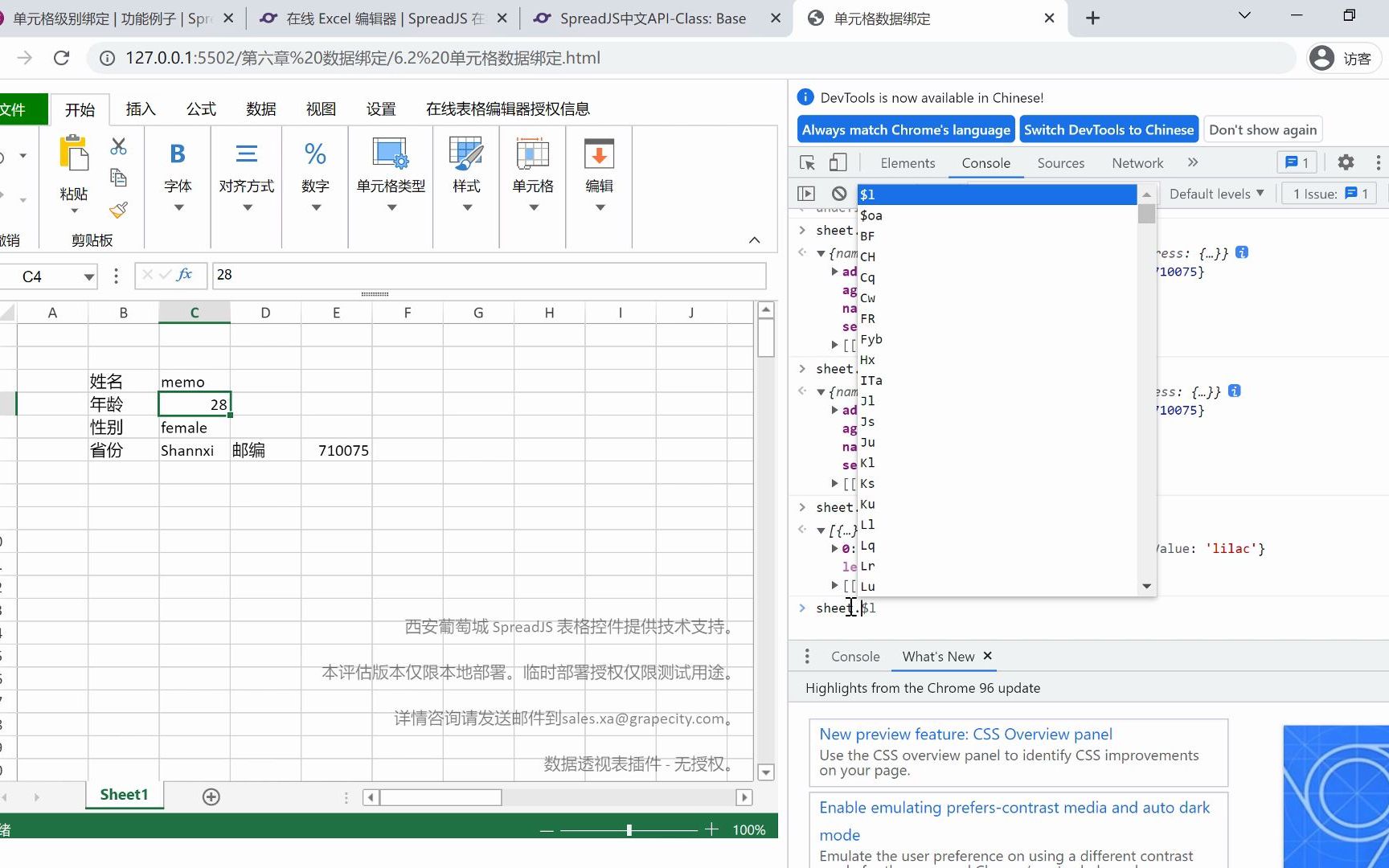1389x868 pixels.
Task: Open the Default levels dropdown
Action: pos(1217,194)
